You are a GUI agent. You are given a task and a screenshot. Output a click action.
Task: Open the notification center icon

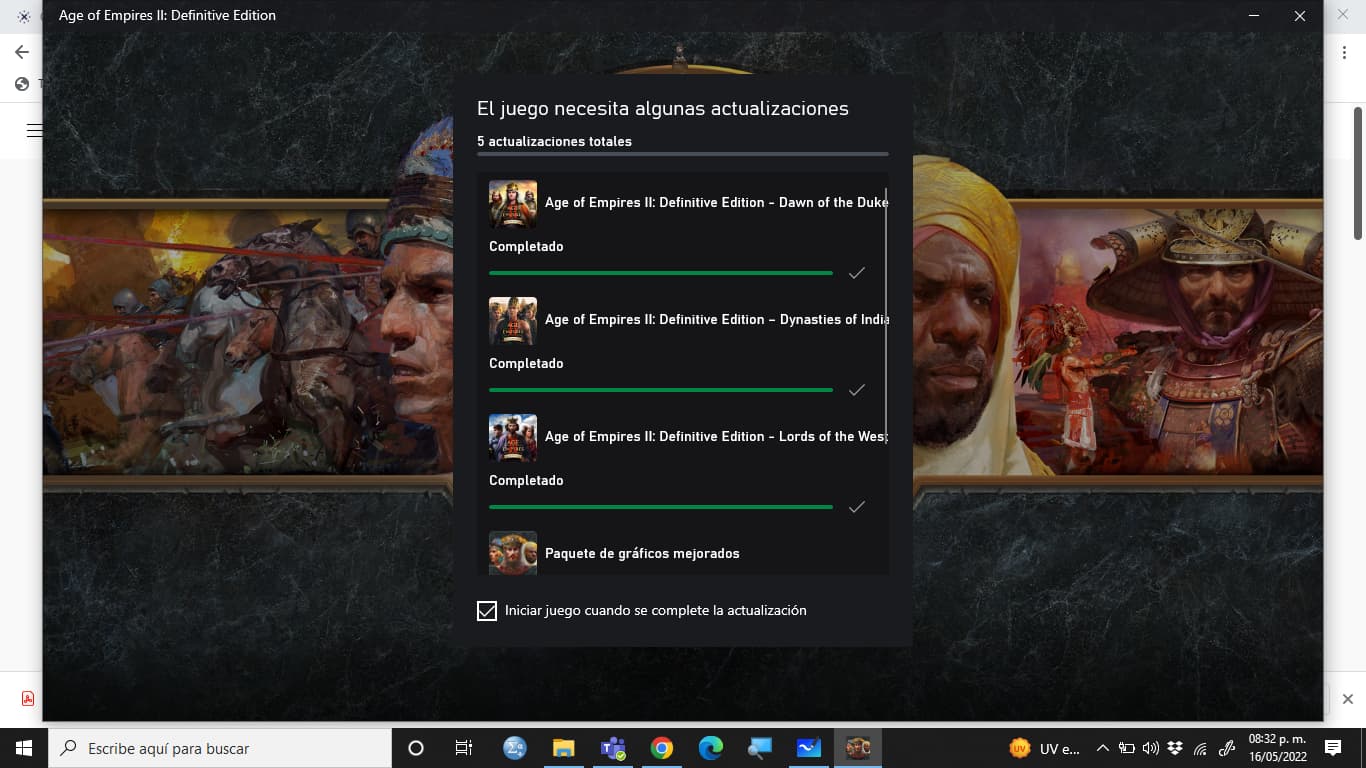pyautogui.click(x=1332, y=748)
